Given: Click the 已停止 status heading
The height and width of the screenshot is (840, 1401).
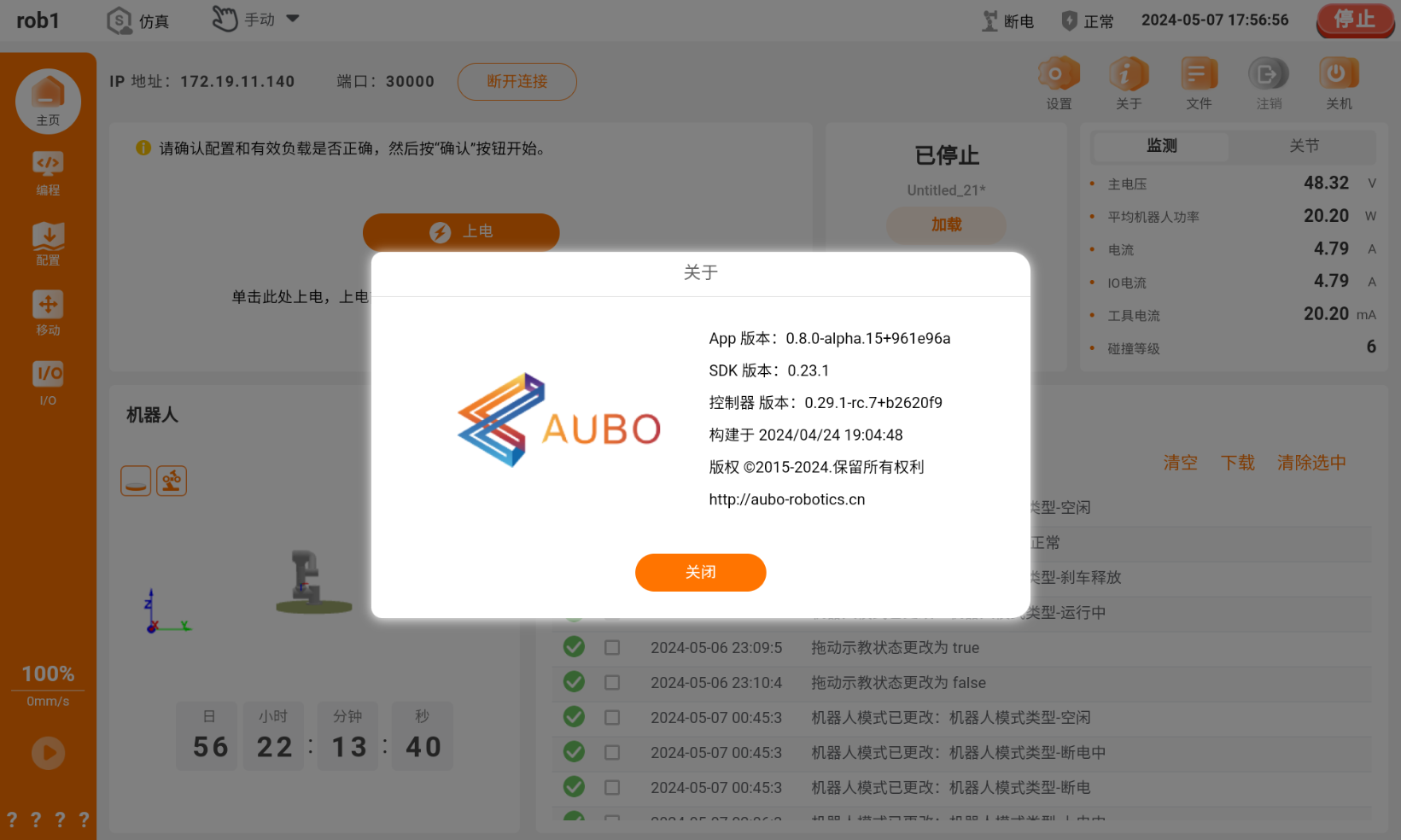Looking at the screenshot, I should (x=946, y=156).
